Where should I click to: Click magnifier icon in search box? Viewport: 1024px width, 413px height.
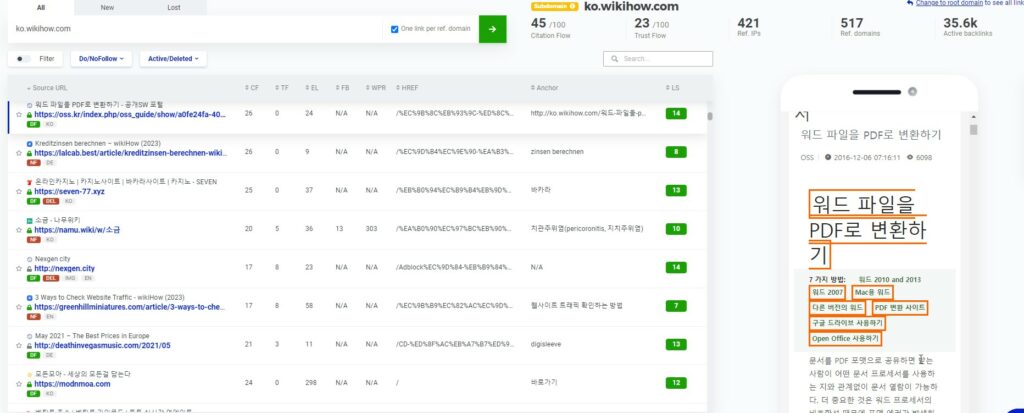coord(615,59)
